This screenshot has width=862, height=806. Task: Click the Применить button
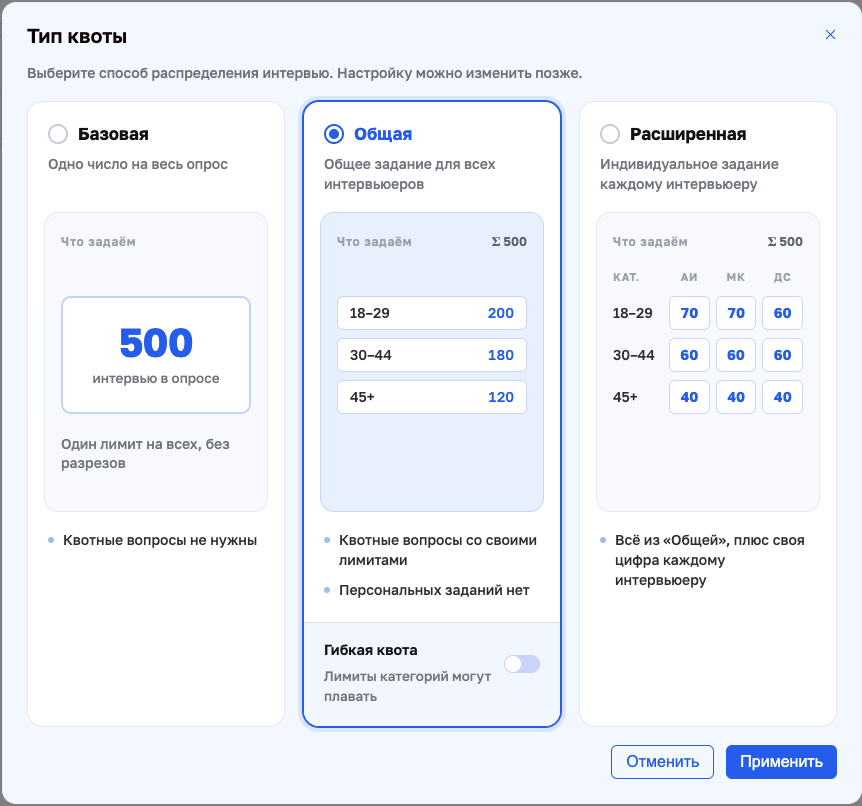tap(781, 761)
